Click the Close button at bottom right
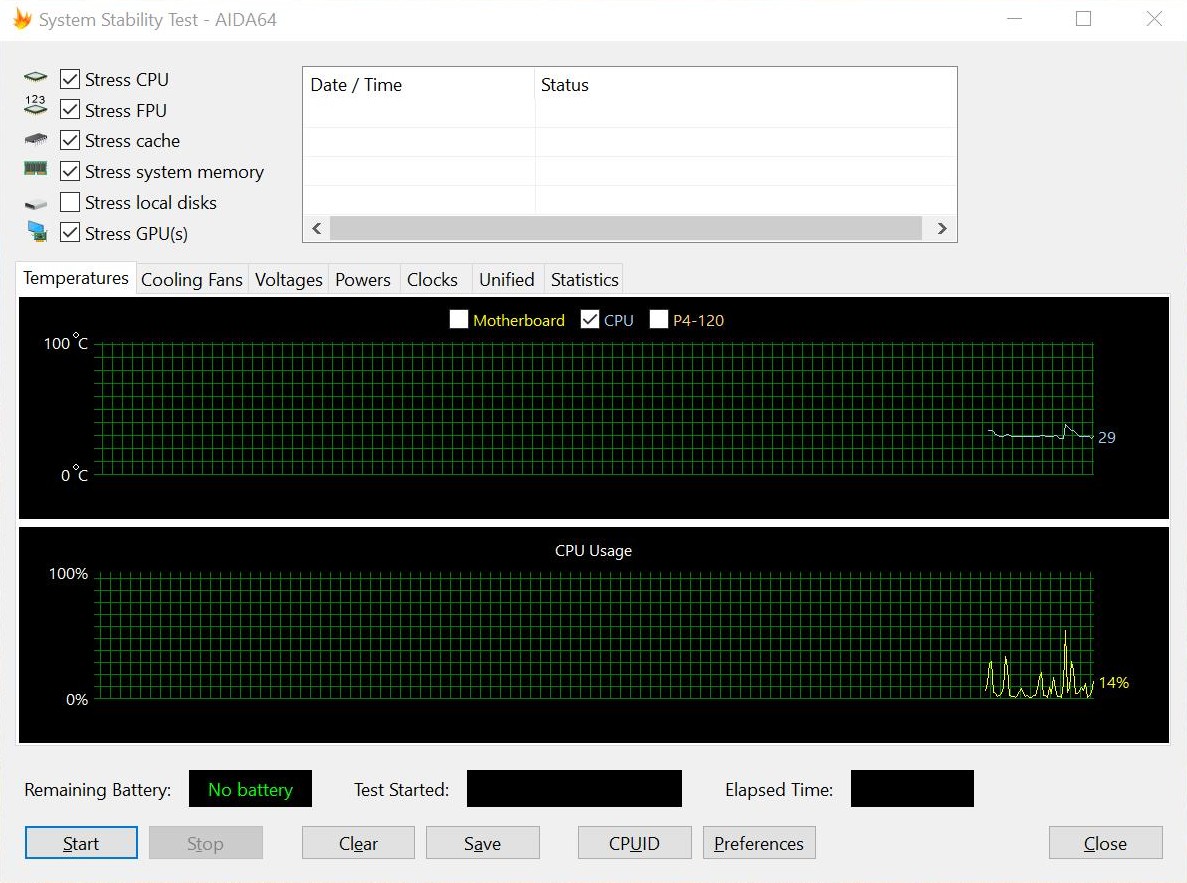 tap(1105, 843)
